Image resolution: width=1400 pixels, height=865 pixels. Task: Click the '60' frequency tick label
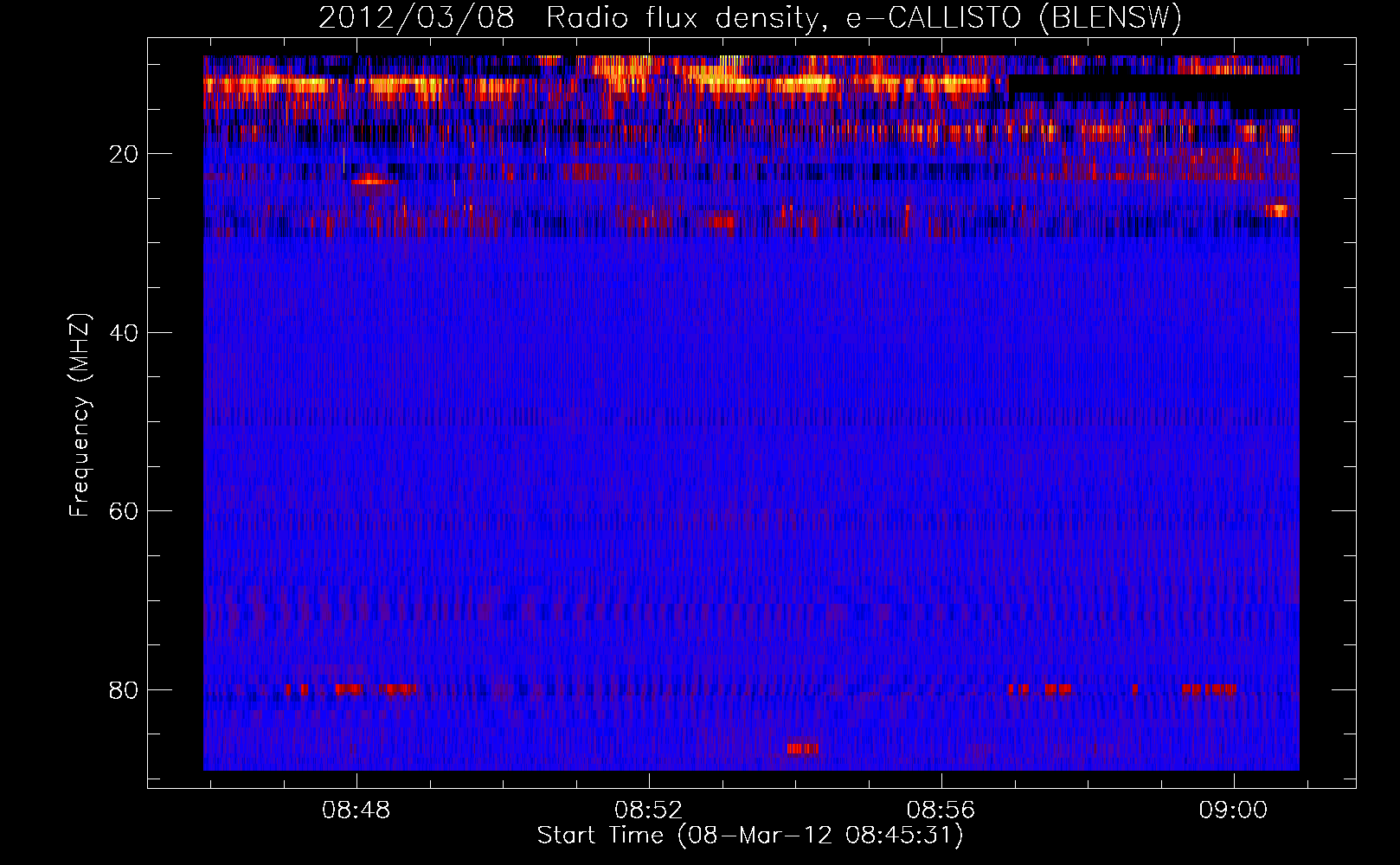(124, 511)
